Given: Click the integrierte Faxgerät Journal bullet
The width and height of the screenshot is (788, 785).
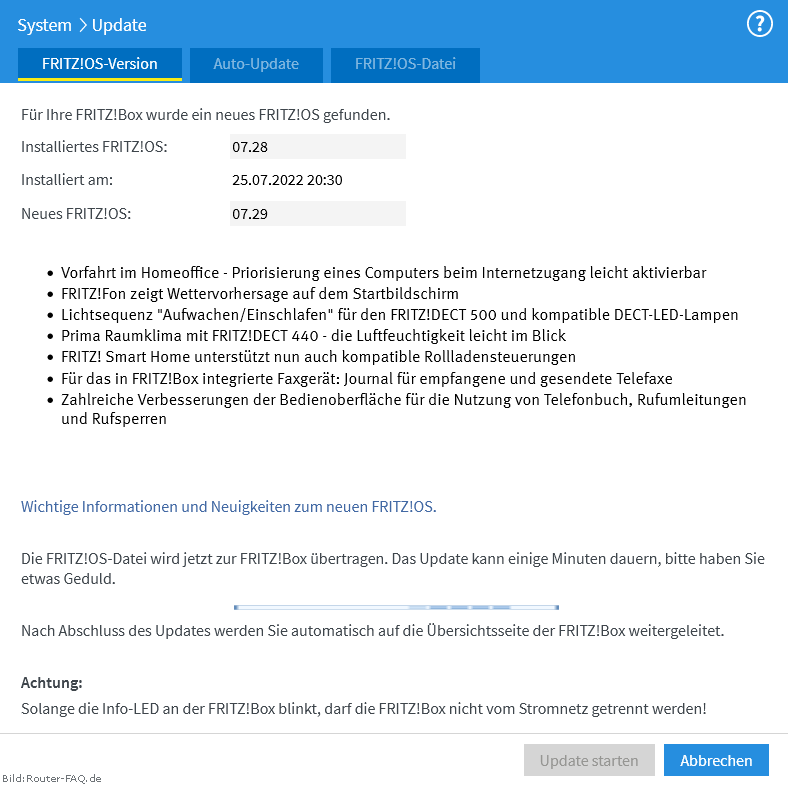Looking at the screenshot, I should coord(367,378).
